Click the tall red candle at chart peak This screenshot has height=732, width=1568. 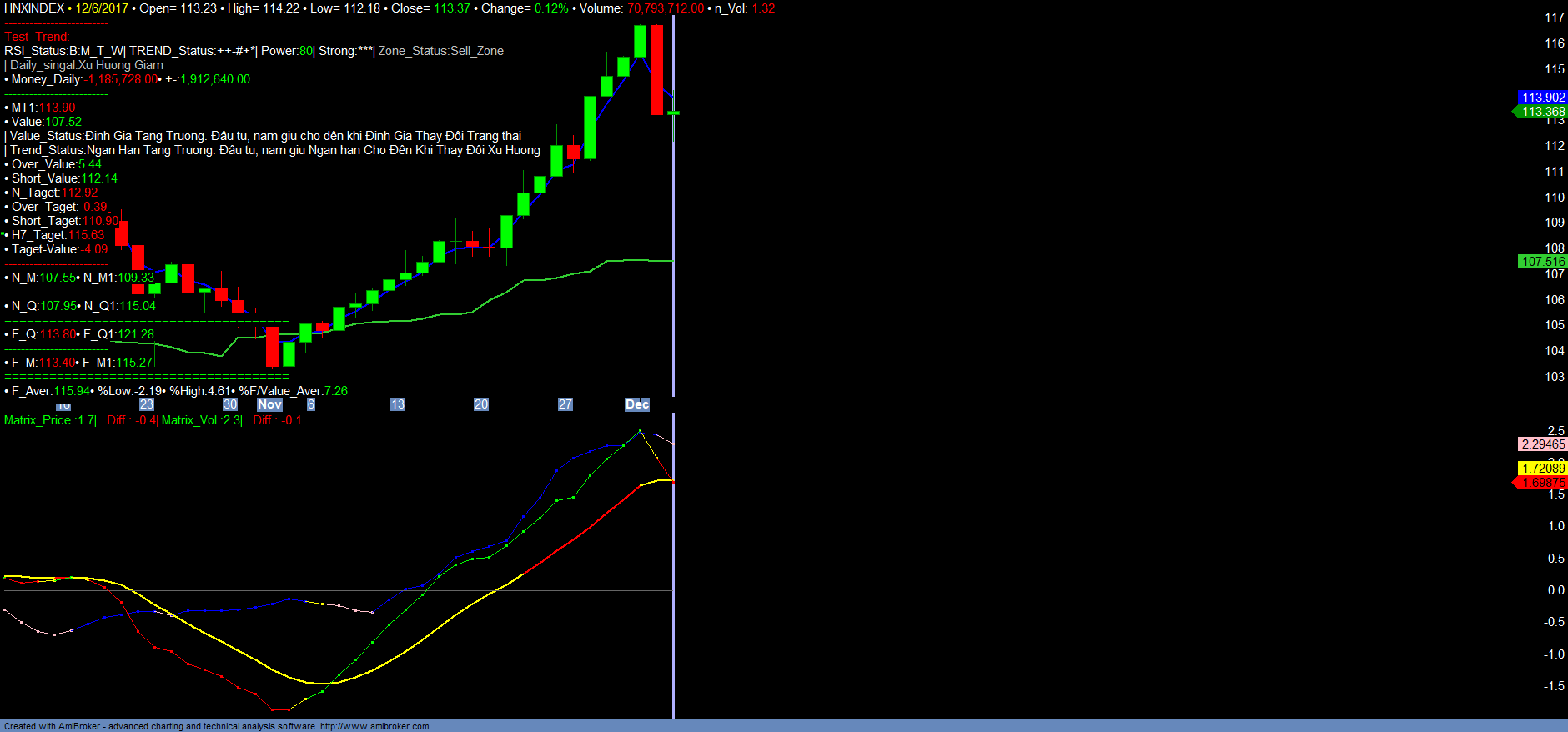pos(657,70)
